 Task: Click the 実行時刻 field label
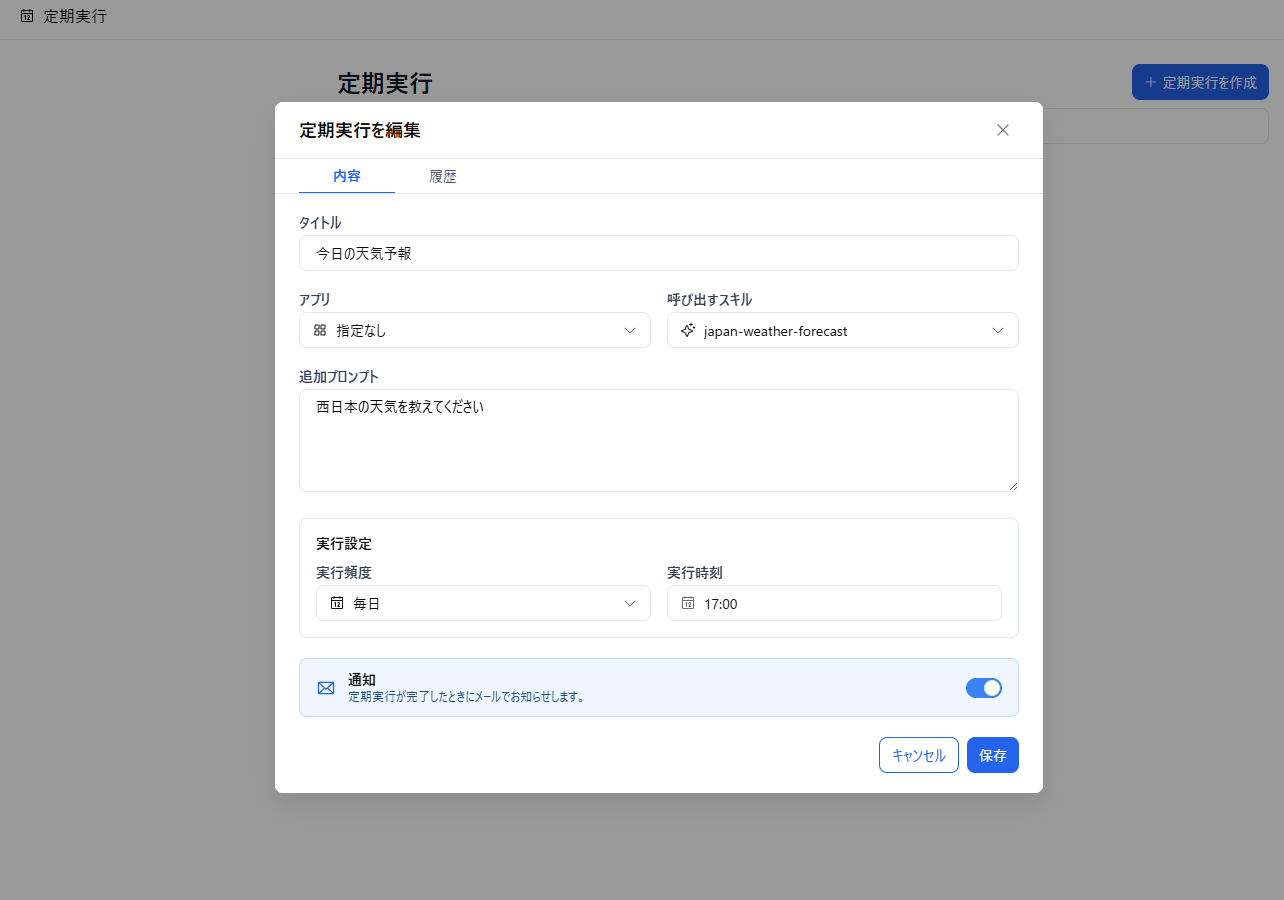[x=695, y=573]
